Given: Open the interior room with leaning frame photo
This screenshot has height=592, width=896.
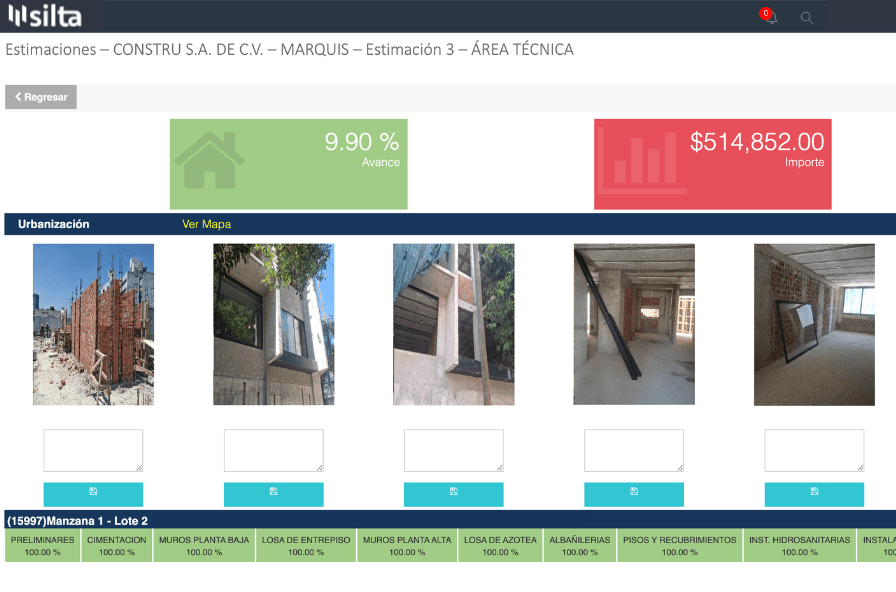Looking at the screenshot, I should pos(814,325).
